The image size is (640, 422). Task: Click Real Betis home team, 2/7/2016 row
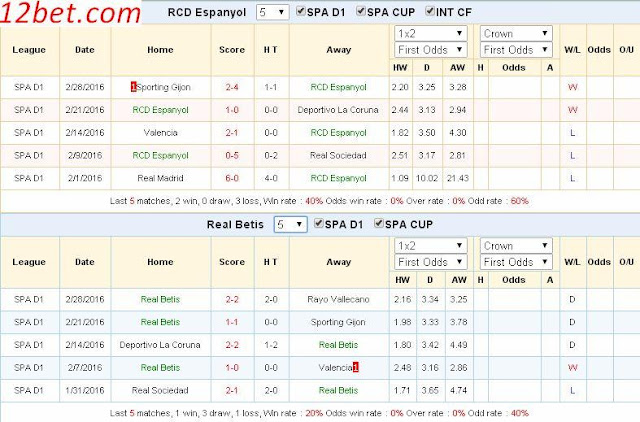[160, 368]
